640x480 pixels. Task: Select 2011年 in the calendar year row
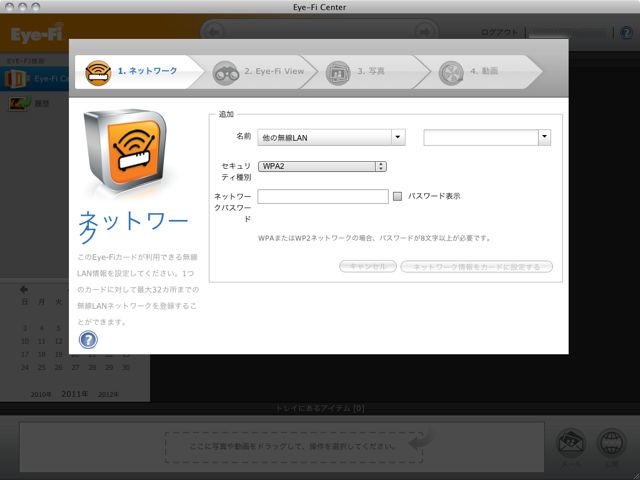pyautogui.click(x=74, y=394)
